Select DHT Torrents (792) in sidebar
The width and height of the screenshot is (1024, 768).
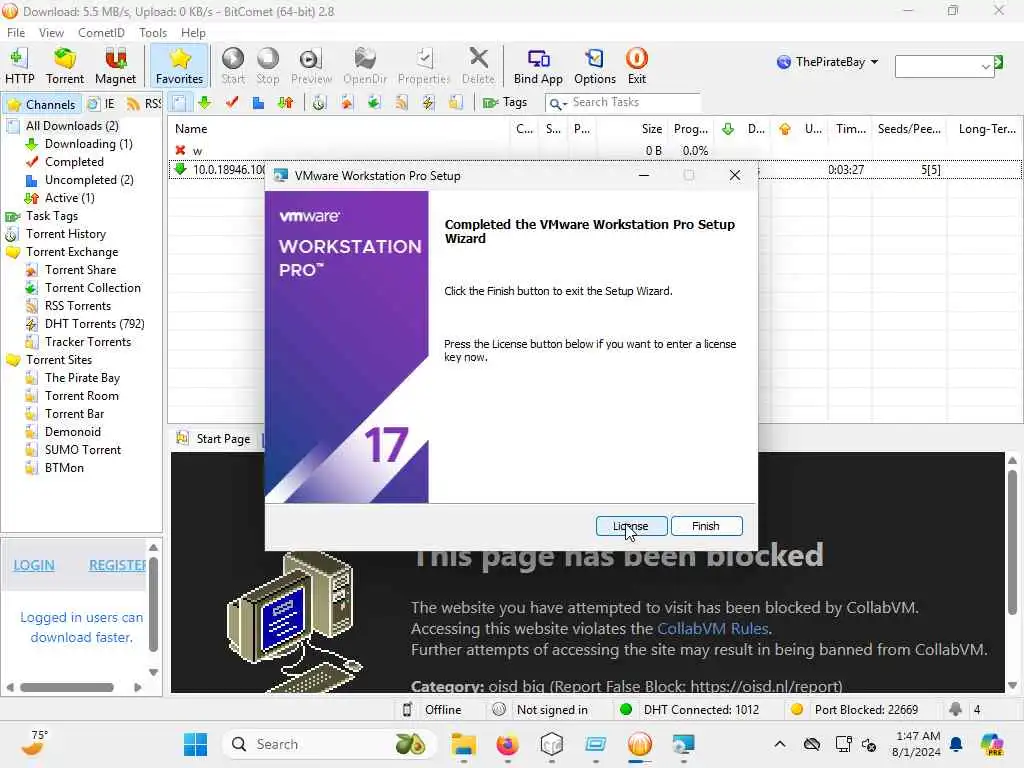click(94, 324)
